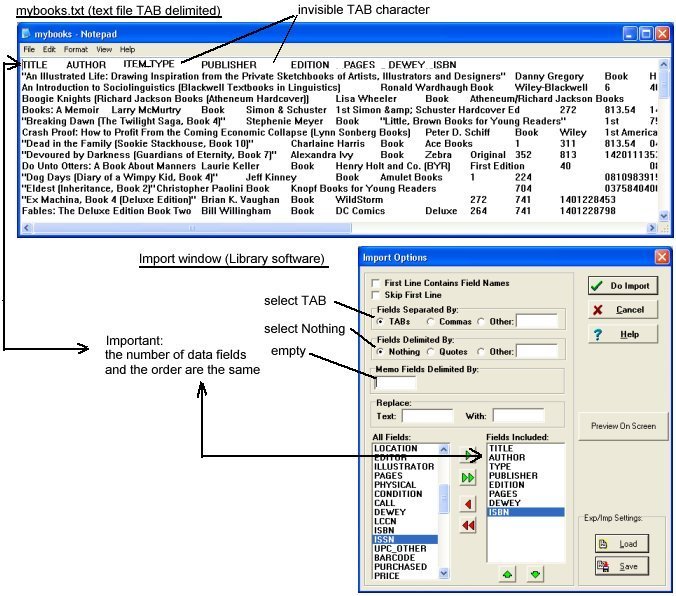676x596 pixels.
Task: Maximize the mybooks Notepad window
Action: (x=646, y=34)
